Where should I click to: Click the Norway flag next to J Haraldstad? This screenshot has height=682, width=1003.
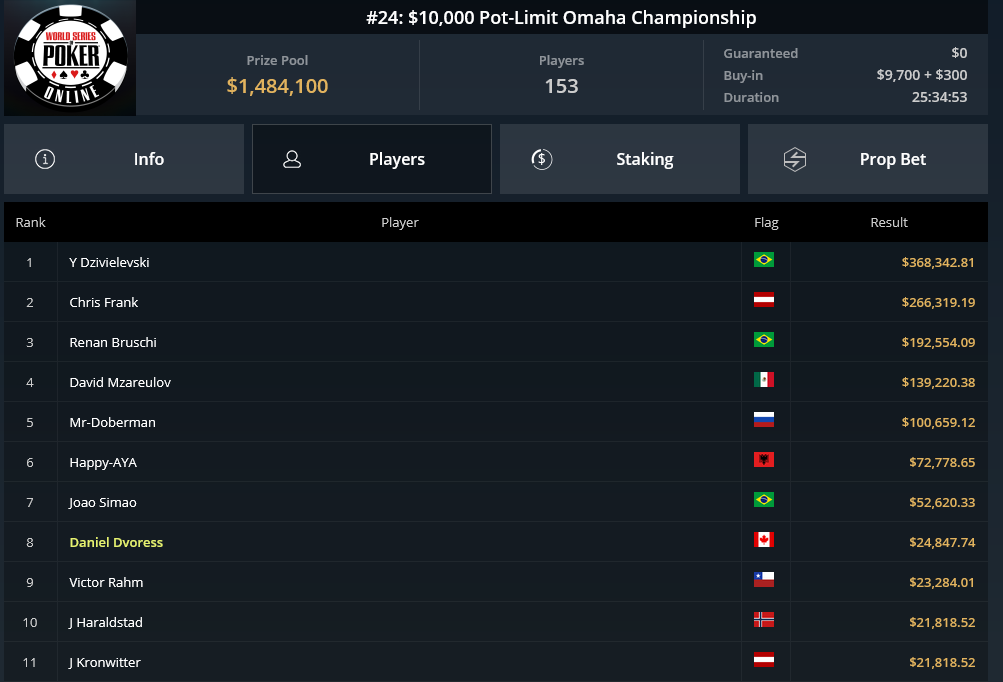pyautogui.click(x=764, y=619)
